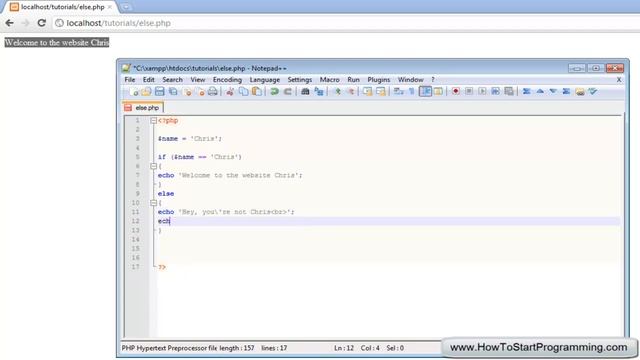Go back in the browser
Viewport: 640px width, 360px height.
pos(9,23)
